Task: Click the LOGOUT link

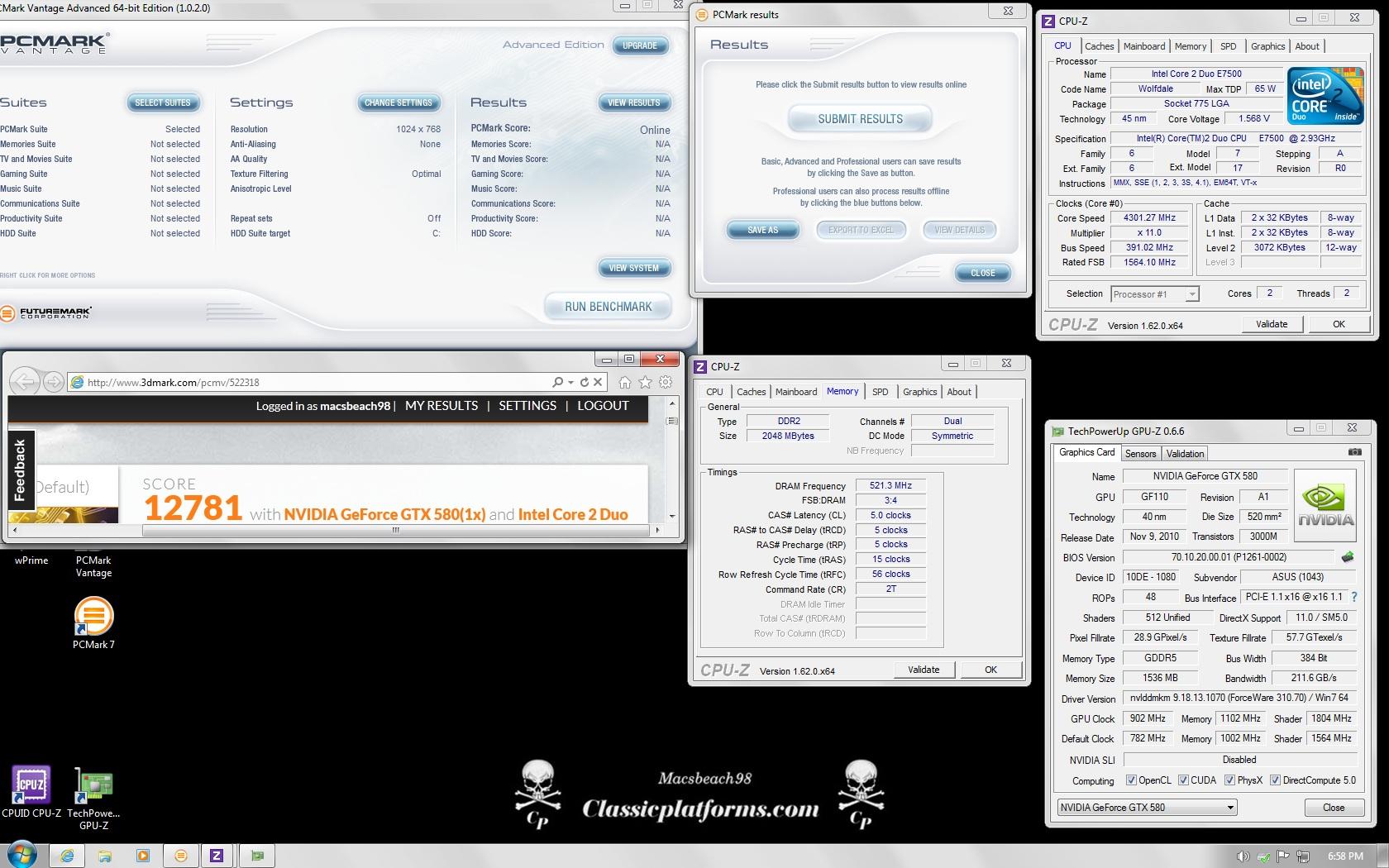Action: 604,406
